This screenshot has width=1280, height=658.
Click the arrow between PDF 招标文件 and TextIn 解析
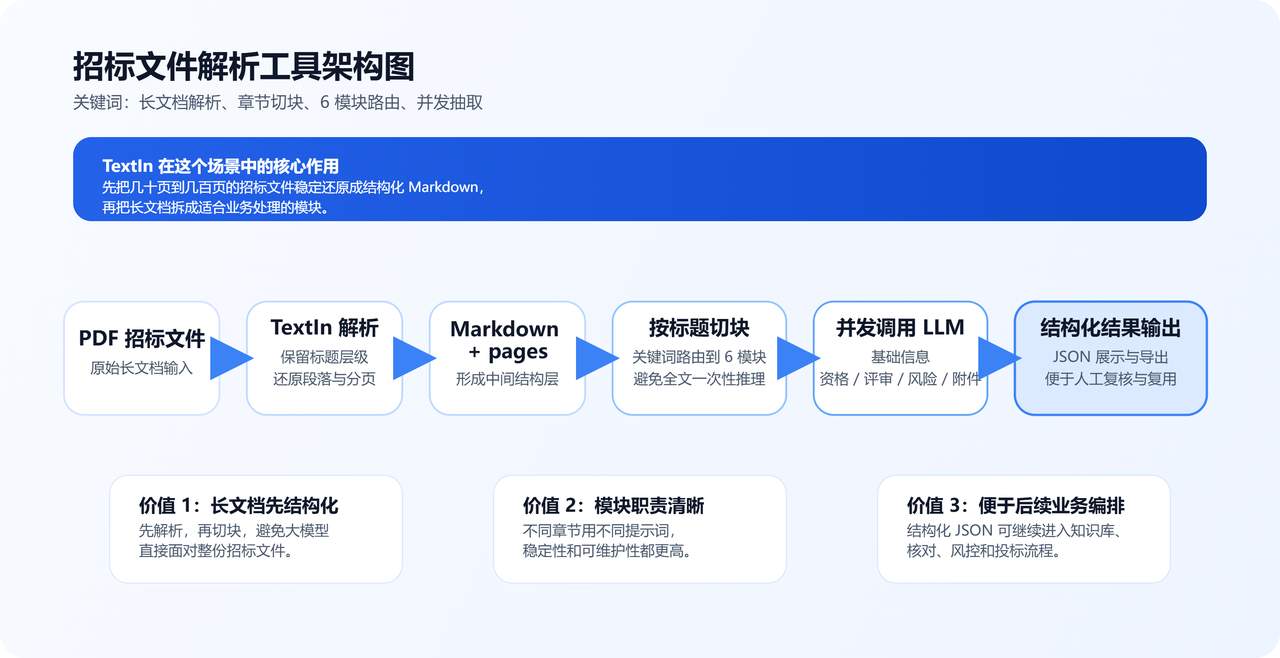[231, 358]
